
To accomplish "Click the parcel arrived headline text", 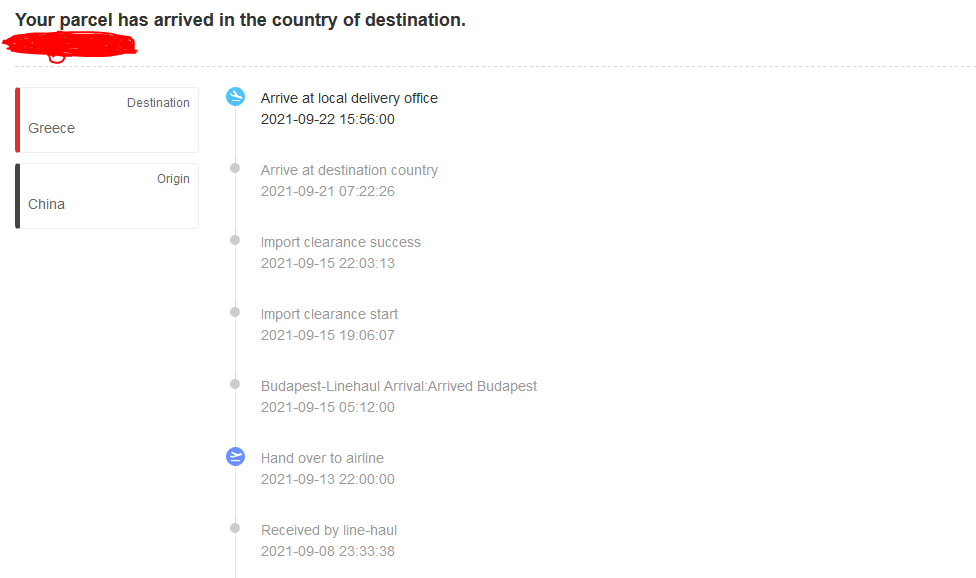I will (x=240, y=20).
